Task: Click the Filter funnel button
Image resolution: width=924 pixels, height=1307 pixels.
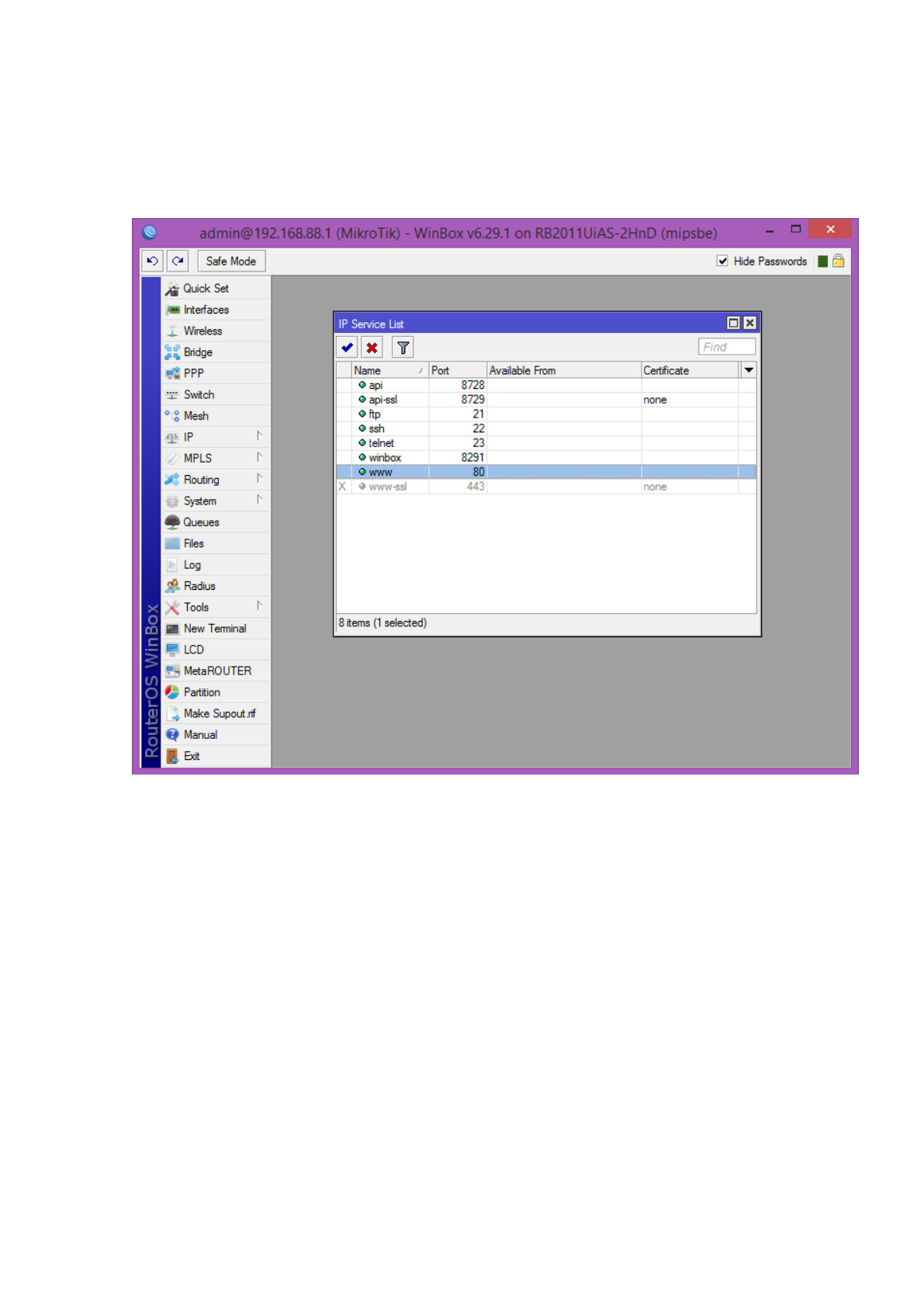Action: click(403, 348)
